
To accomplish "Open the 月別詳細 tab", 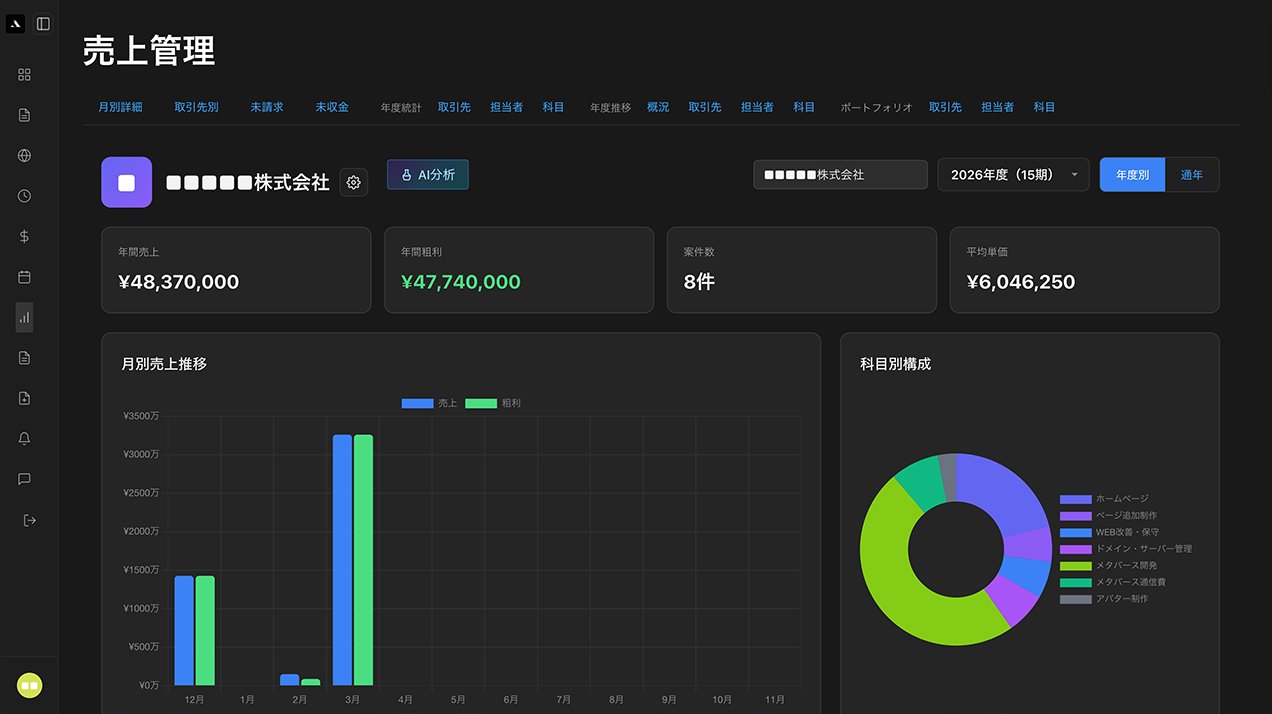I will tap(120, 107).
